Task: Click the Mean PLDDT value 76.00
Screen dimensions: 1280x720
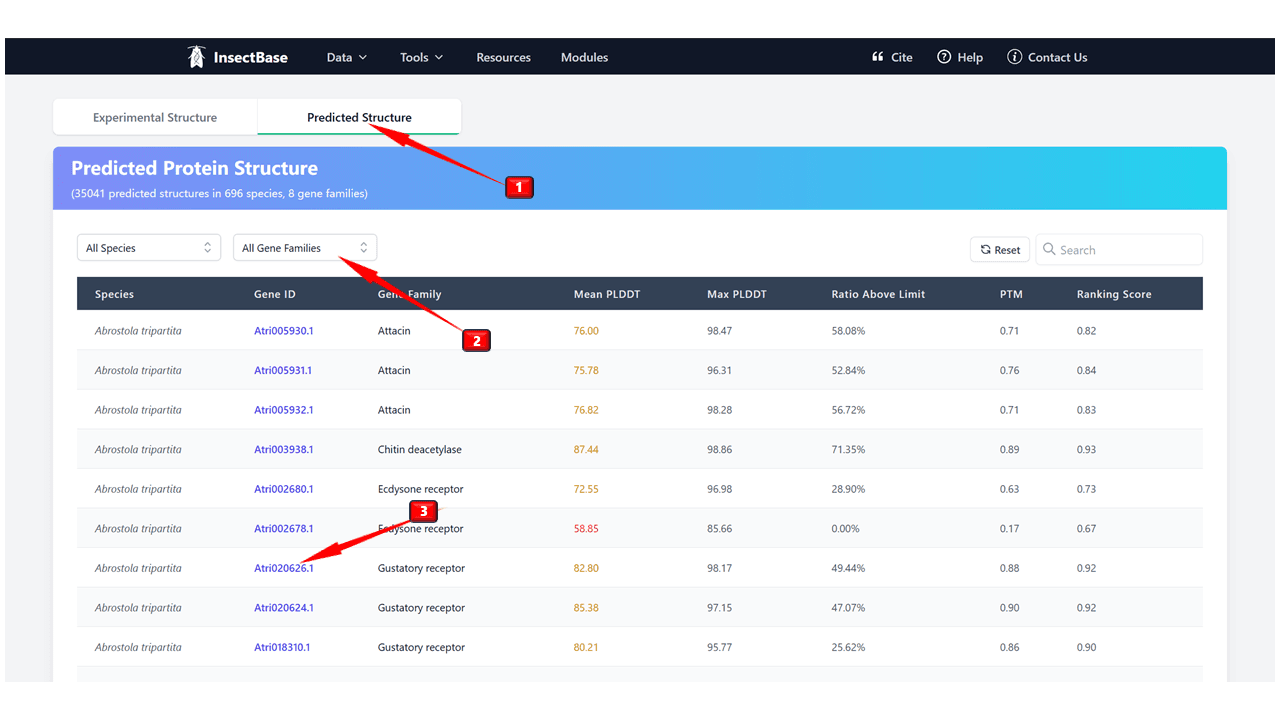Action: click(586, 331)
